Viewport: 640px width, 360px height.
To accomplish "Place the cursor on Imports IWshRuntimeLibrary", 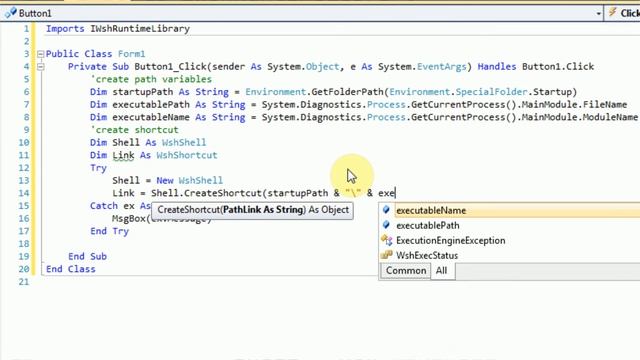I will point(118,29).
